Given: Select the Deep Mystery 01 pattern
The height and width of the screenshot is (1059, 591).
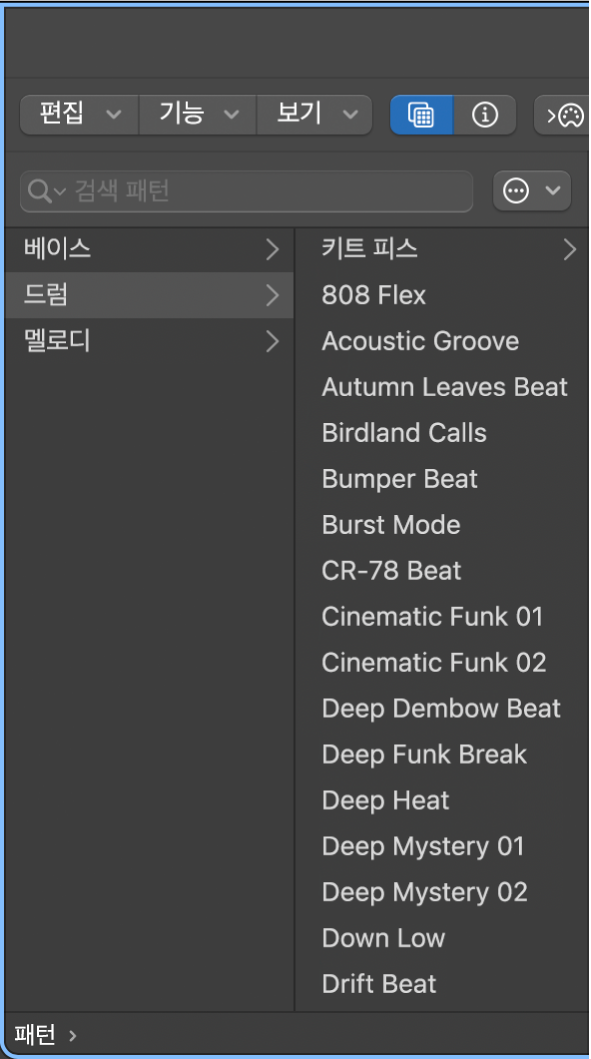Looking at the screenshot, I should [x=443, y=846].
